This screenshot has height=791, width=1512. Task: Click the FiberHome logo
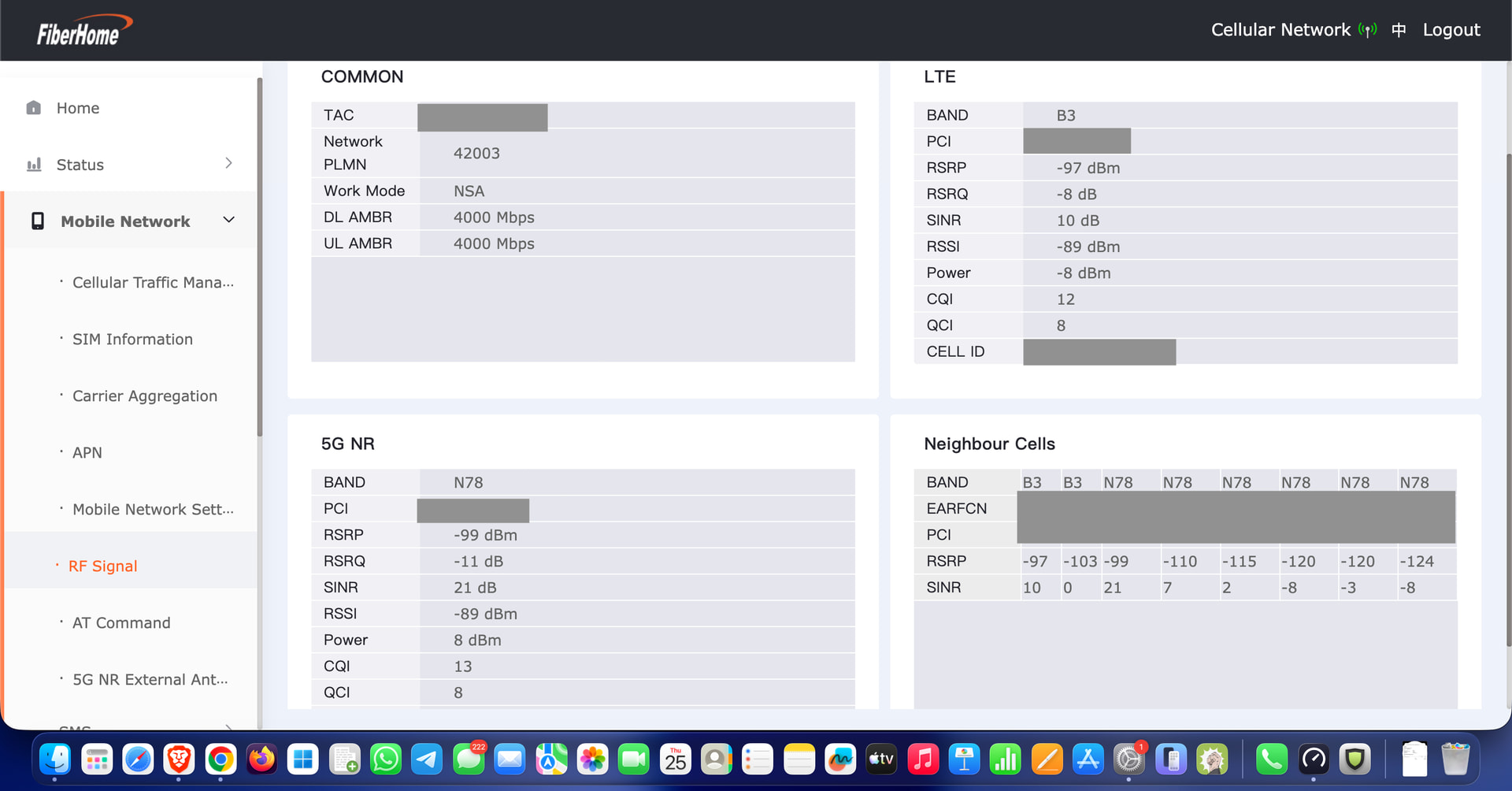tap(83, 31)
